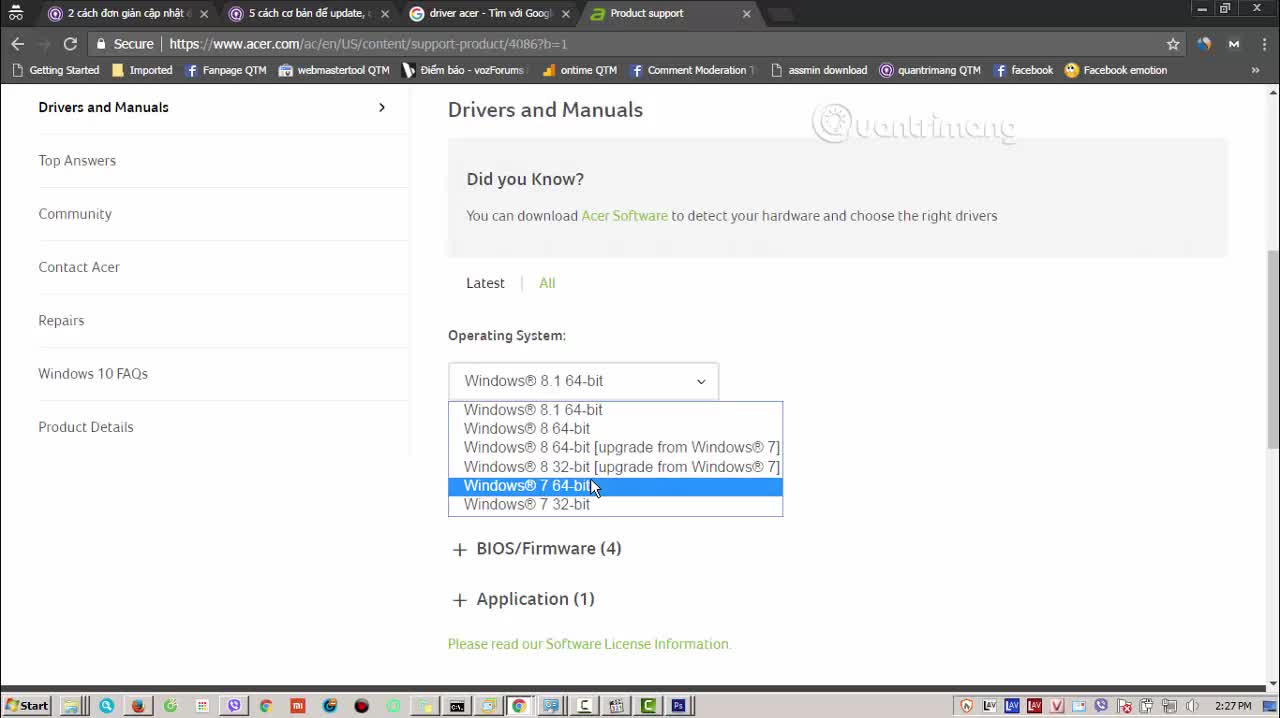This screenshot has width=1280, height=718.
Task: Open the Mi icon on taskbar
Action: coord(298,705)
